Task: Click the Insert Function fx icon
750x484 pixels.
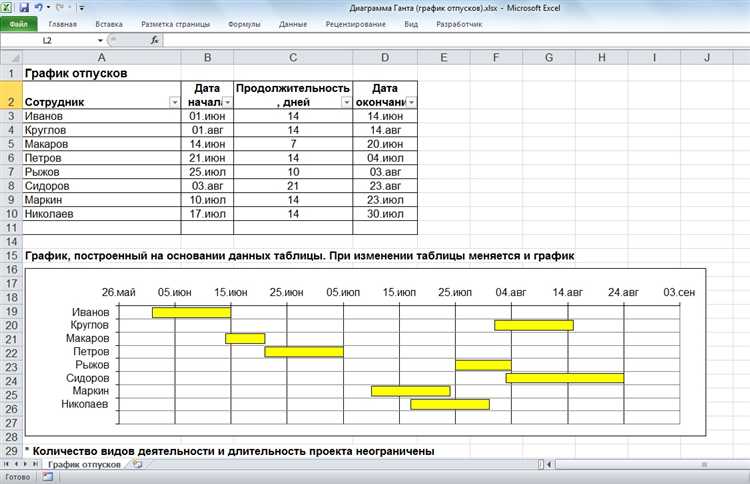Action: [x=155, y=41]
